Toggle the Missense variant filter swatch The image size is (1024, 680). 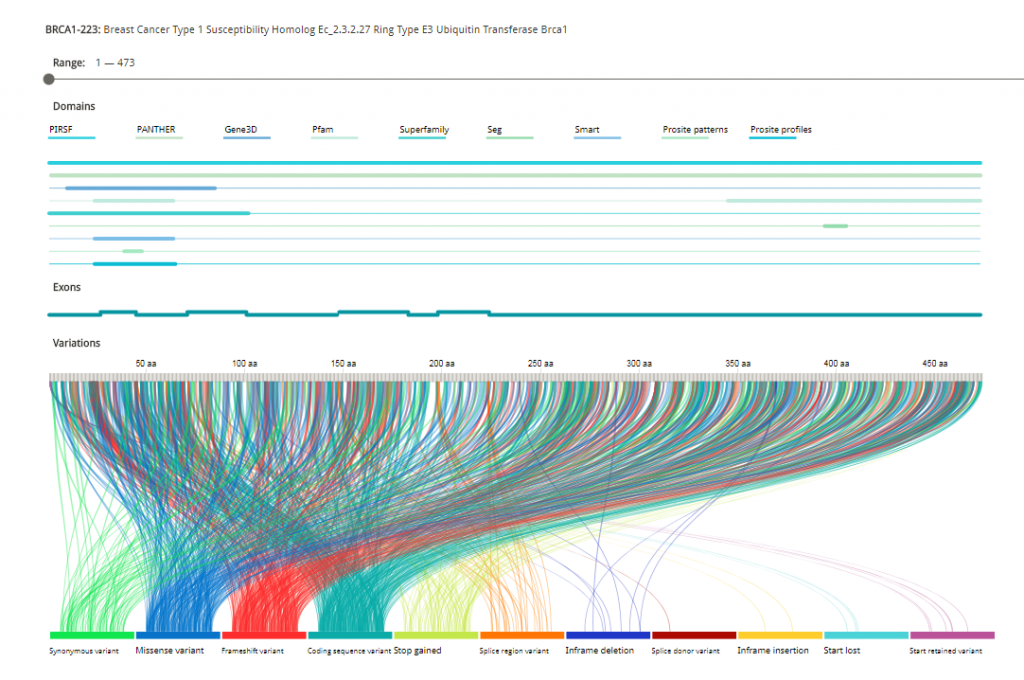(177, 635)
